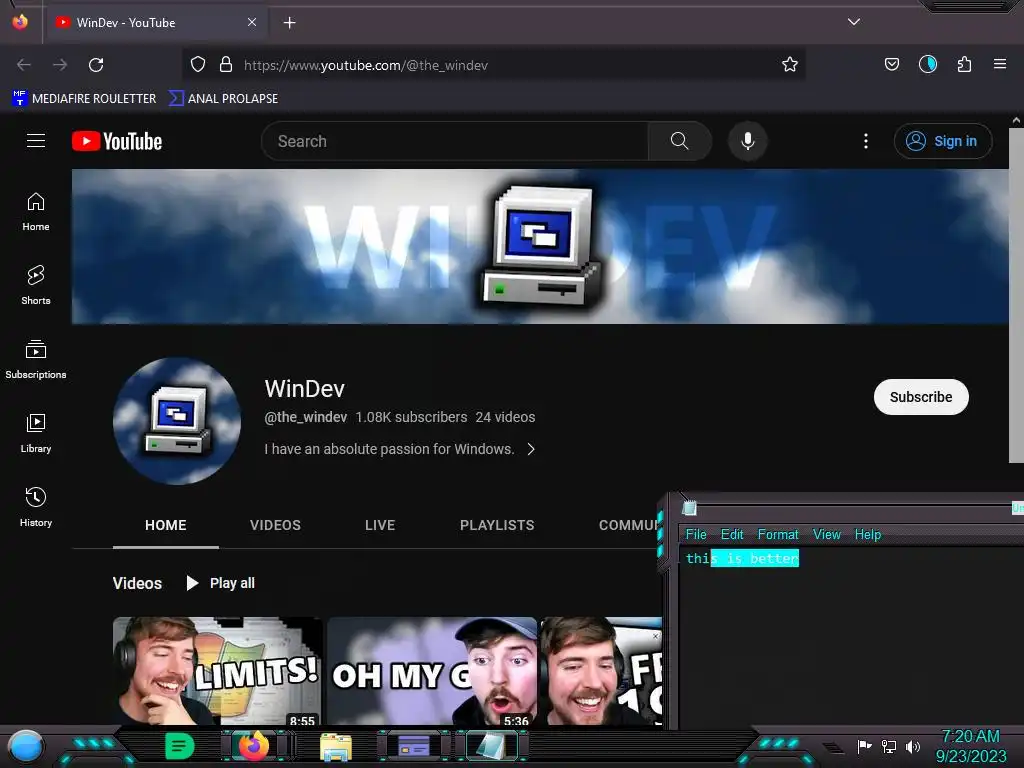Open Notepad File menu
The width and height of the screenshot is (1024, 768).
[696, 534]
